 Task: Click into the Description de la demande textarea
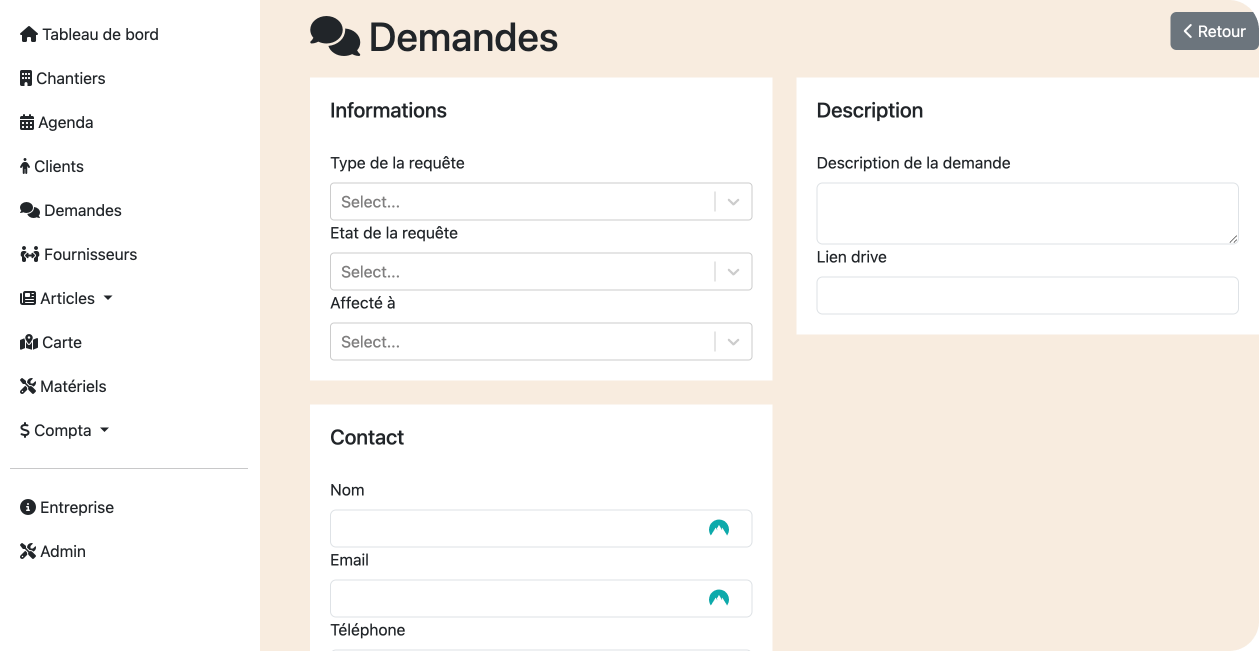pos(1027,213)
